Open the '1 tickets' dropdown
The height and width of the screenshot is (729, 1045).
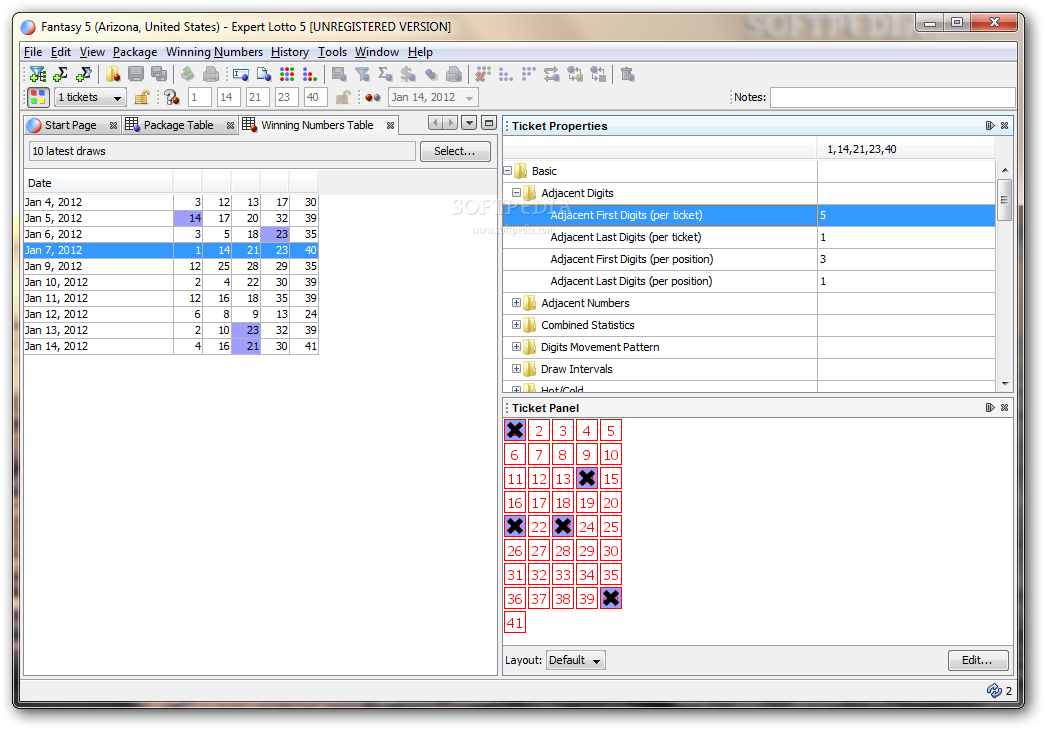point(90,97)
